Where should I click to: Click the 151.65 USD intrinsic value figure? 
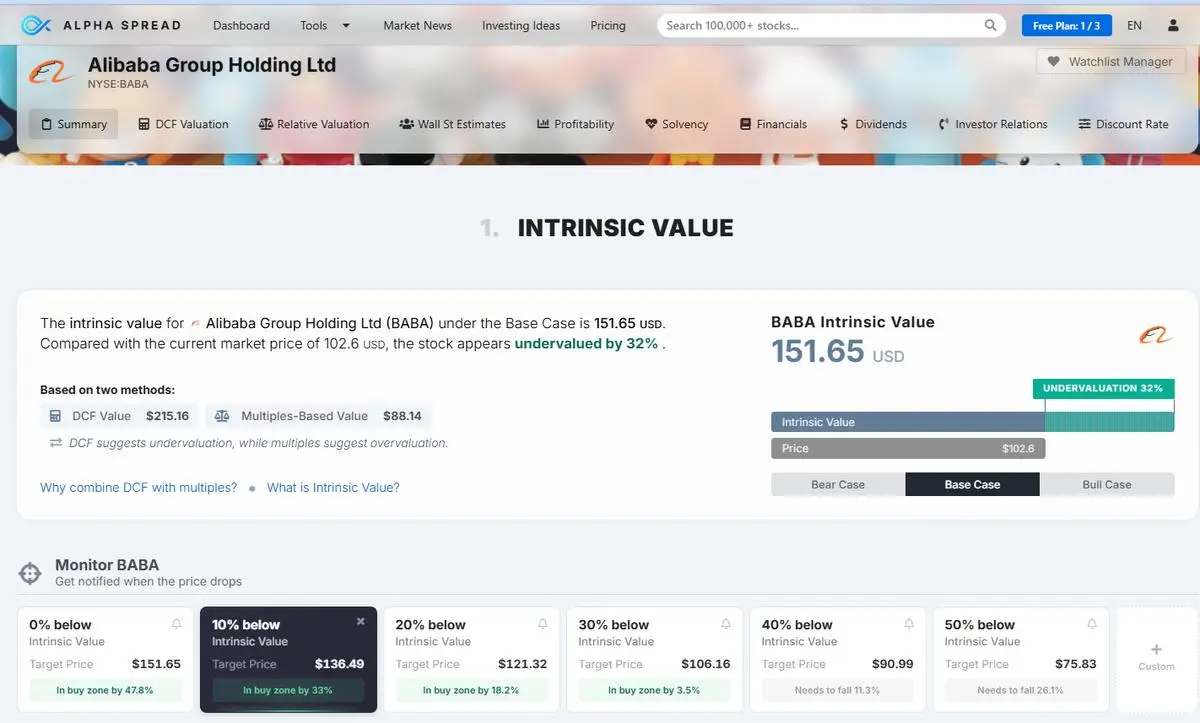837,351
